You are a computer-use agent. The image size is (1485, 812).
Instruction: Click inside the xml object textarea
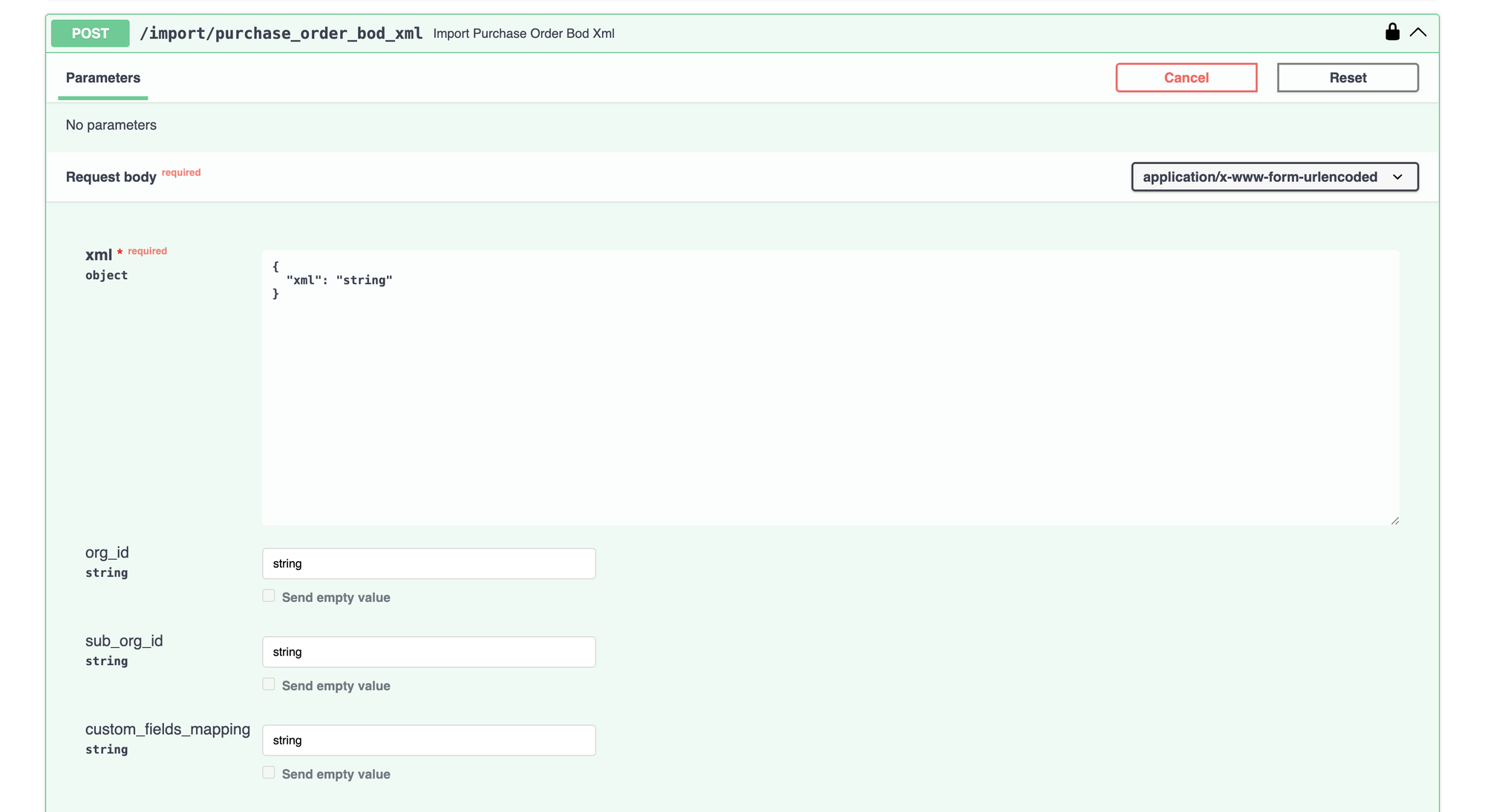830,387
